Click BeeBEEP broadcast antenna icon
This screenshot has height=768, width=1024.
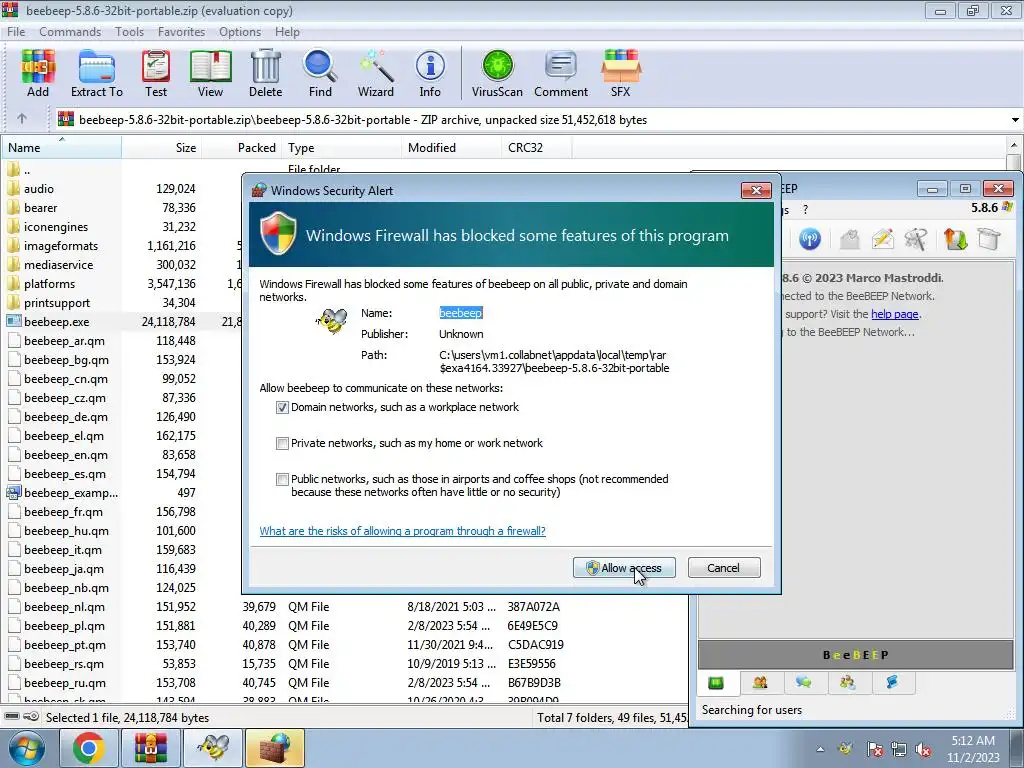point(810,239)
